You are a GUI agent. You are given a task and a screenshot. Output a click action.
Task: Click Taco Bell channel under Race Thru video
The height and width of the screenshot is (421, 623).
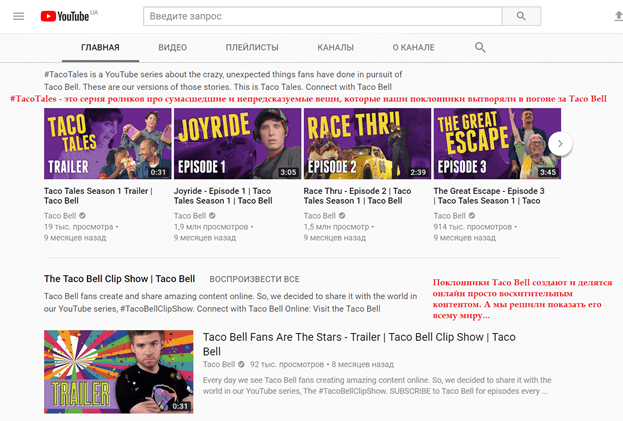319,216
